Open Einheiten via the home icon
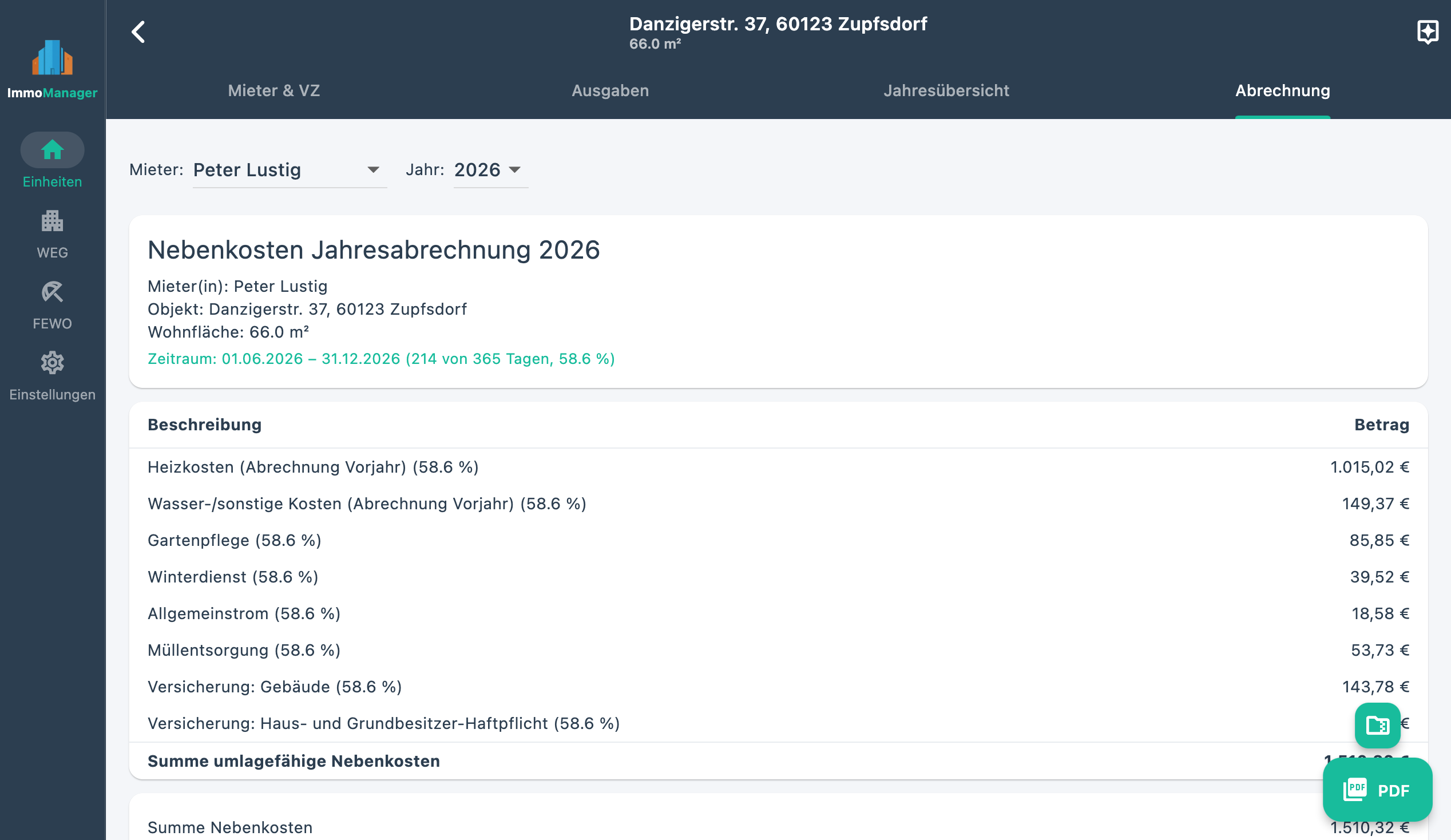The height and width of the screenshot is (840, 1451). tap(53, 150)
